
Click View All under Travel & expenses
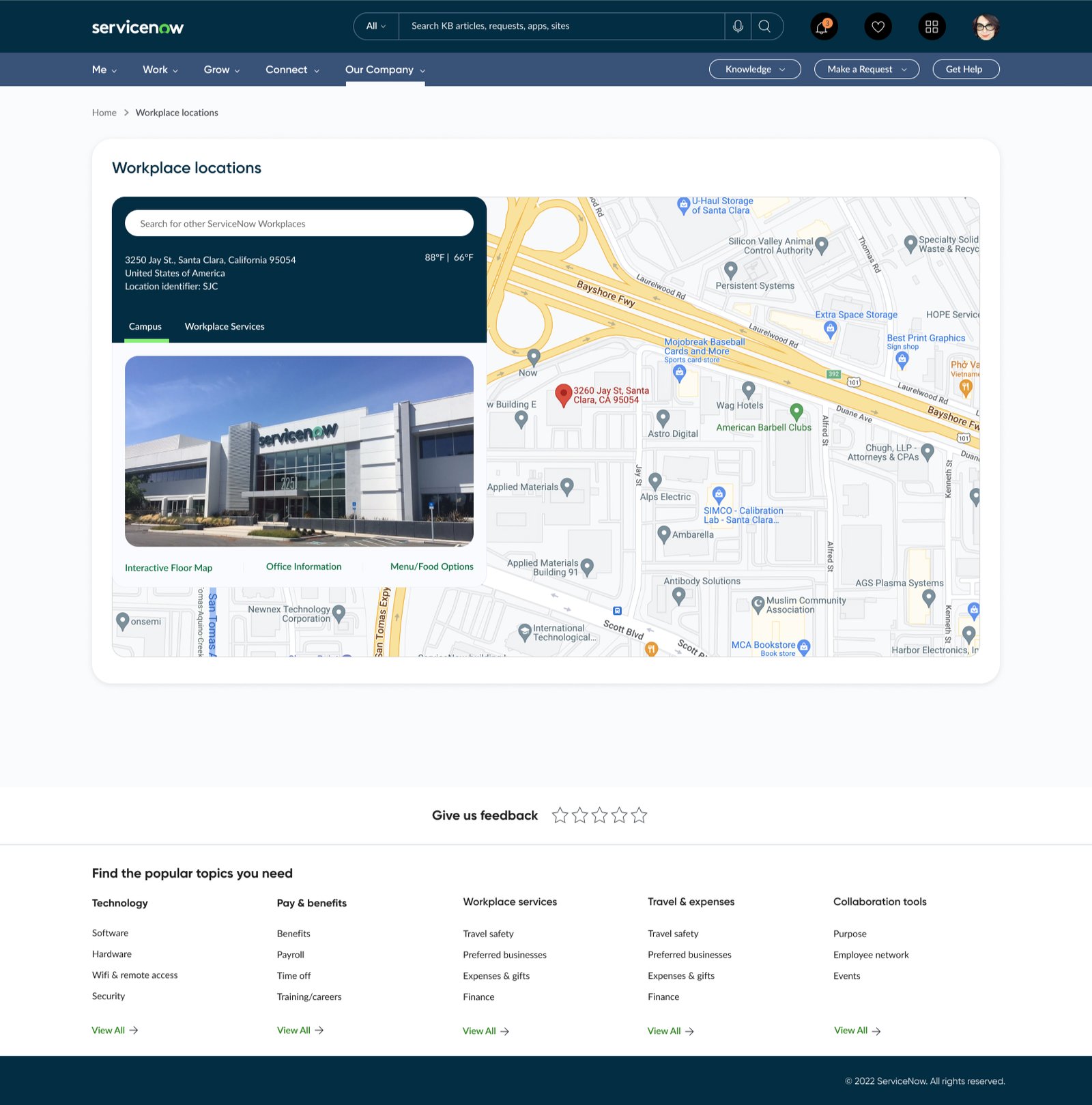tap(671, 1031)
